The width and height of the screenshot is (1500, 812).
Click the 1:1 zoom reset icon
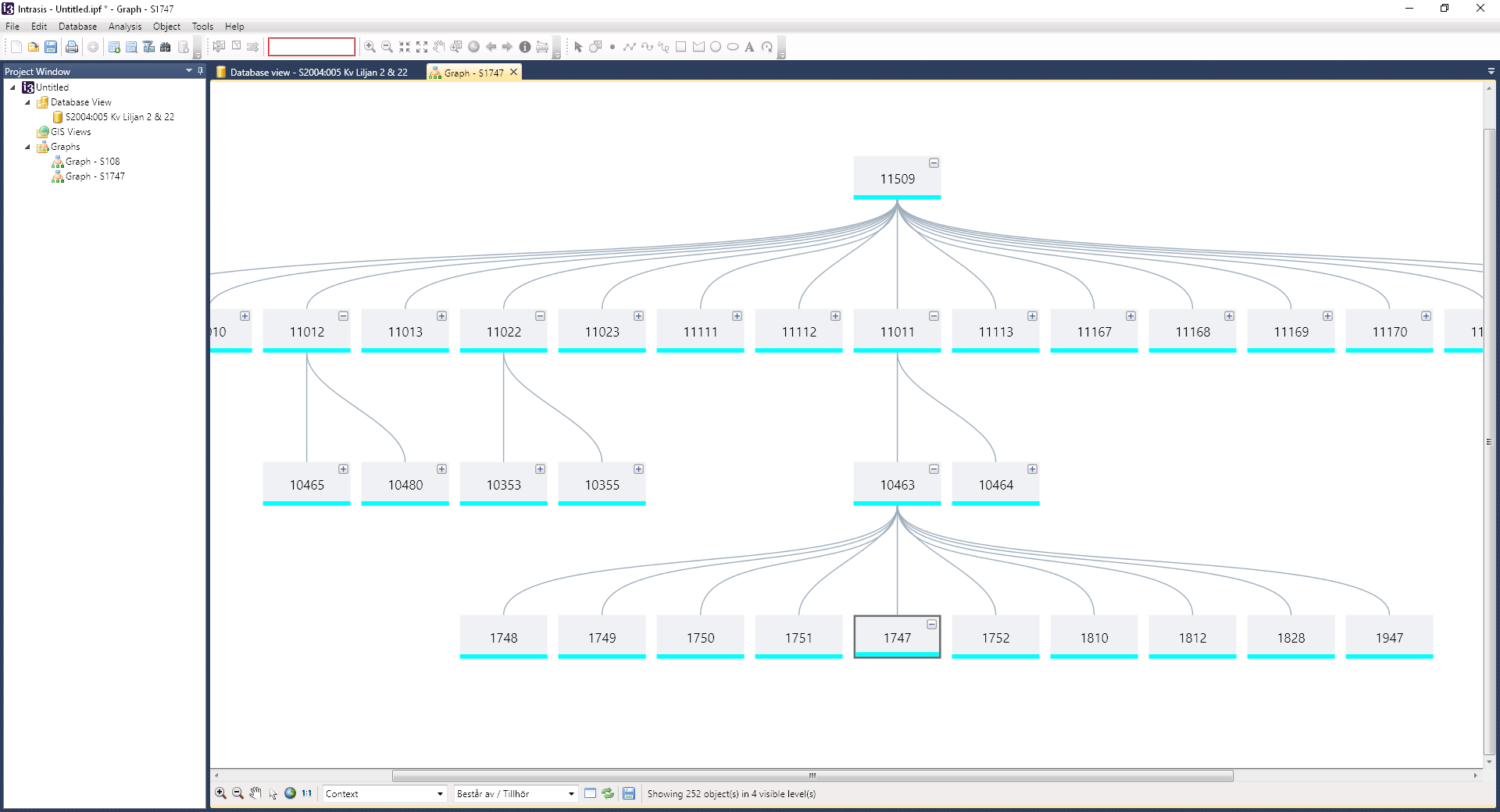point(307,793)
